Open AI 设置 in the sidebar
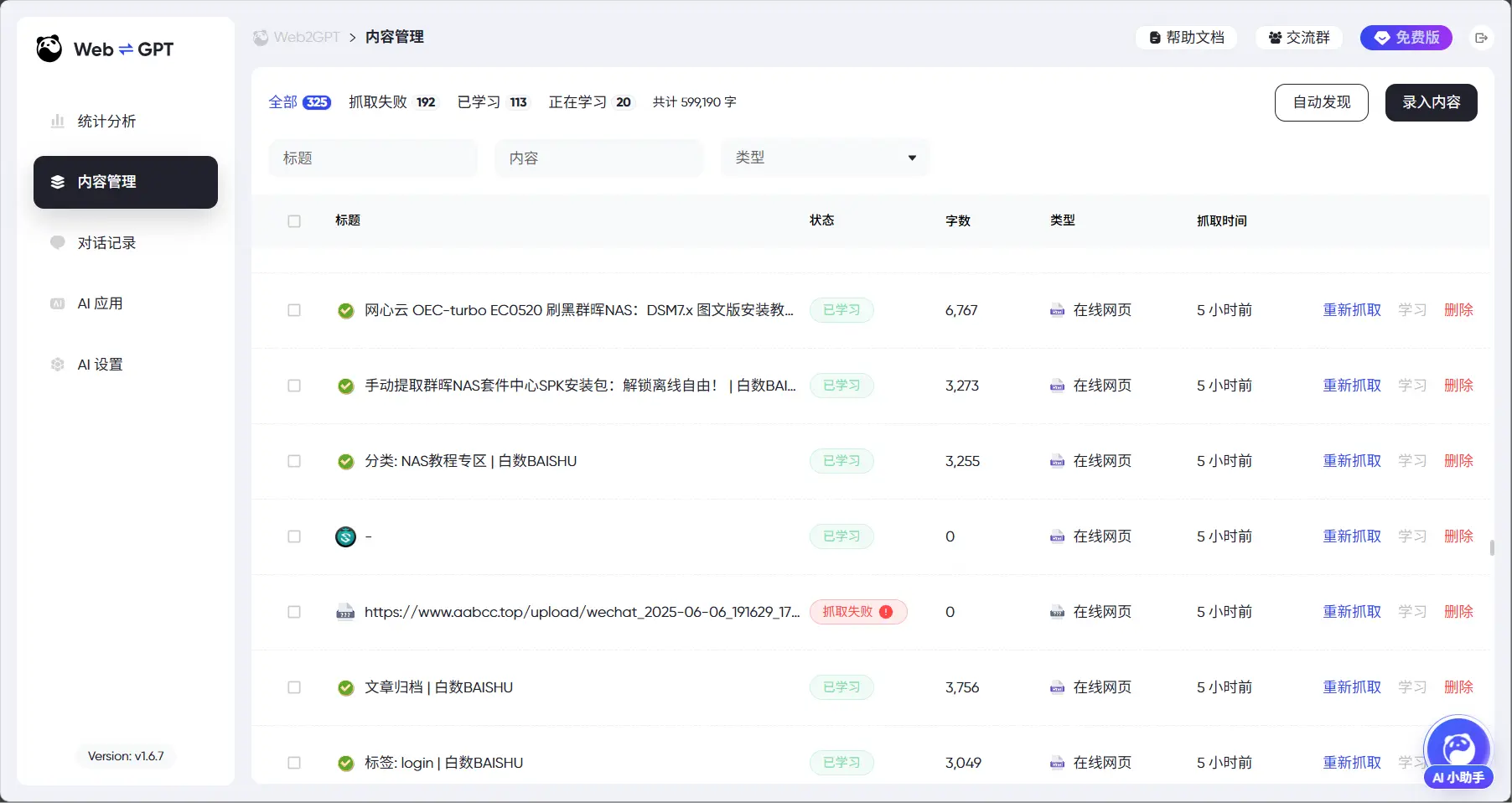1512x803 pixels. pos(100,365)
